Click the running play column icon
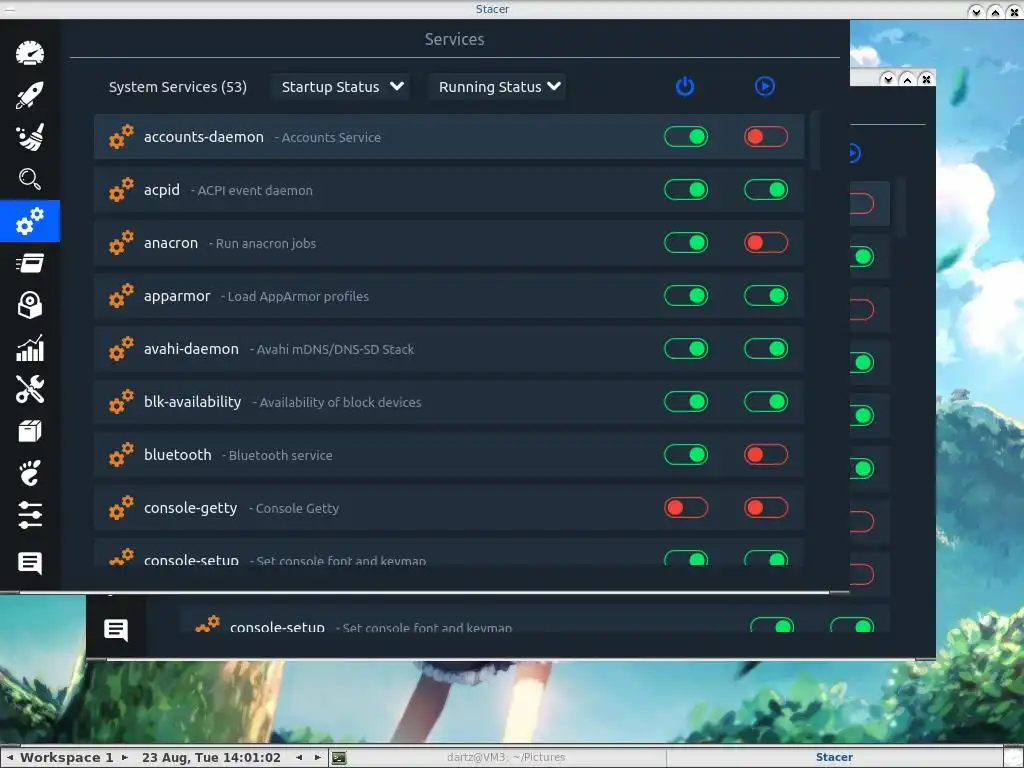 [x=765, y=86]
